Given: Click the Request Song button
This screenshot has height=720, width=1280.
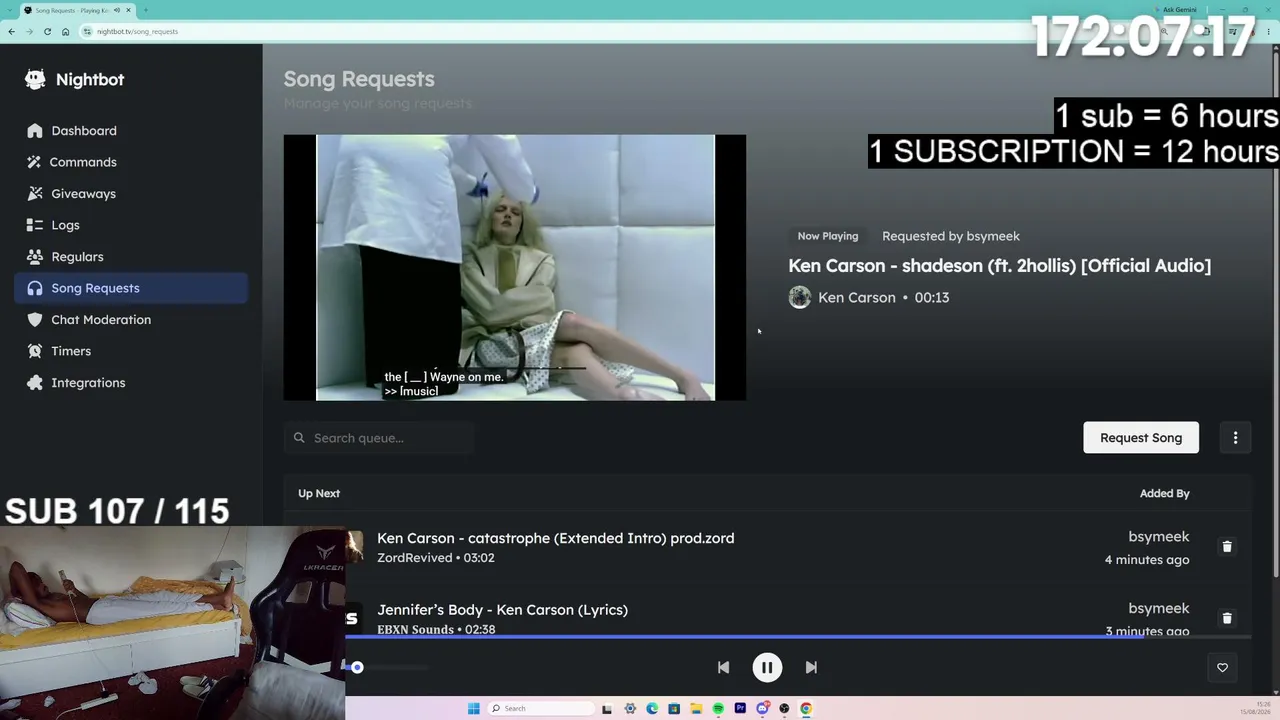Looking at the screenshot, I should (1141, 438).
